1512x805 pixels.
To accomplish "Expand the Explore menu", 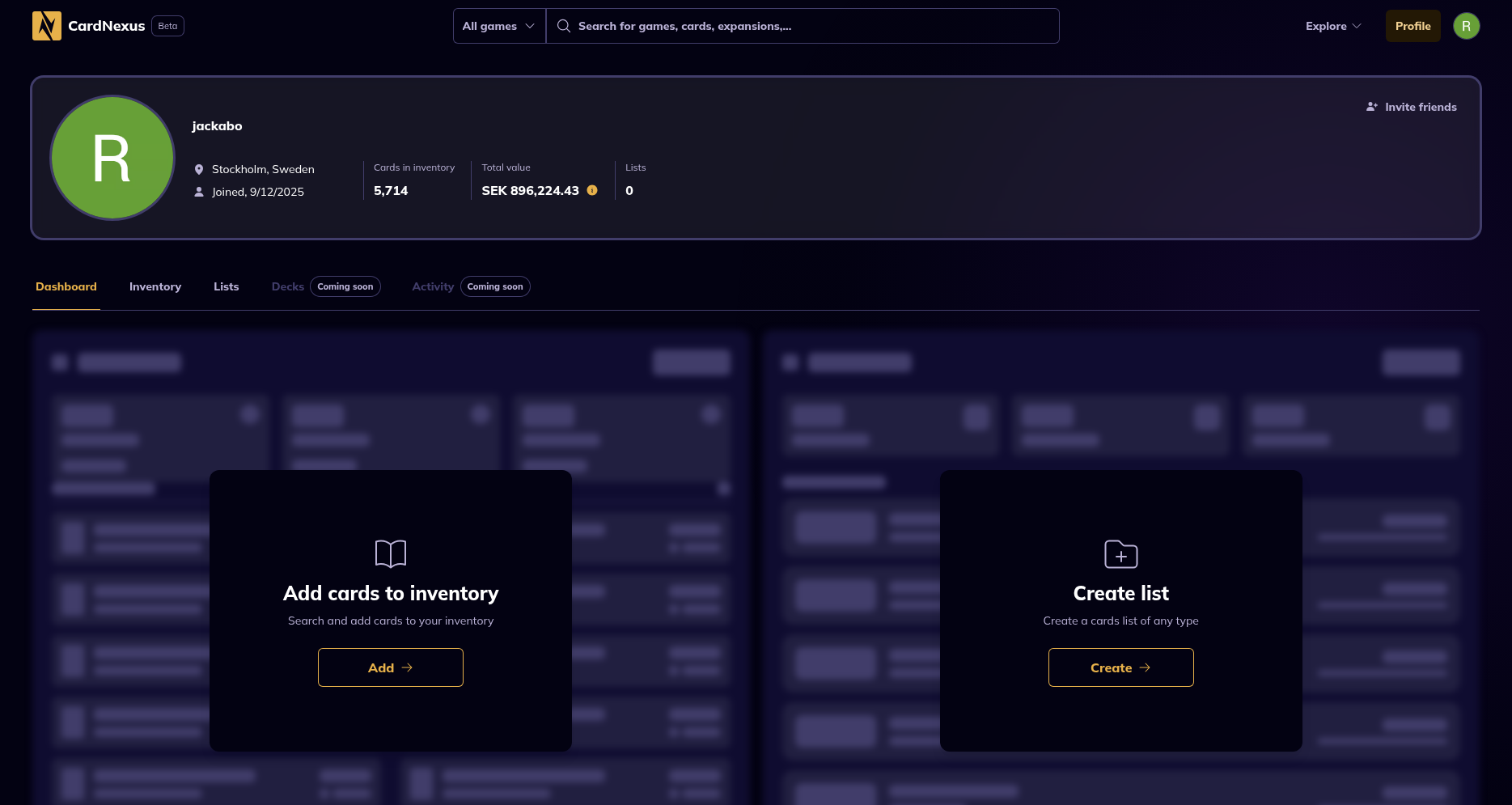I will point(1332,26).
